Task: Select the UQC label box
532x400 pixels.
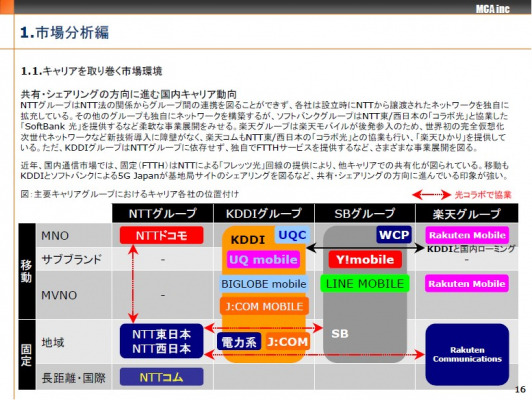Action: pyautogui.click(x=292, y=235)
